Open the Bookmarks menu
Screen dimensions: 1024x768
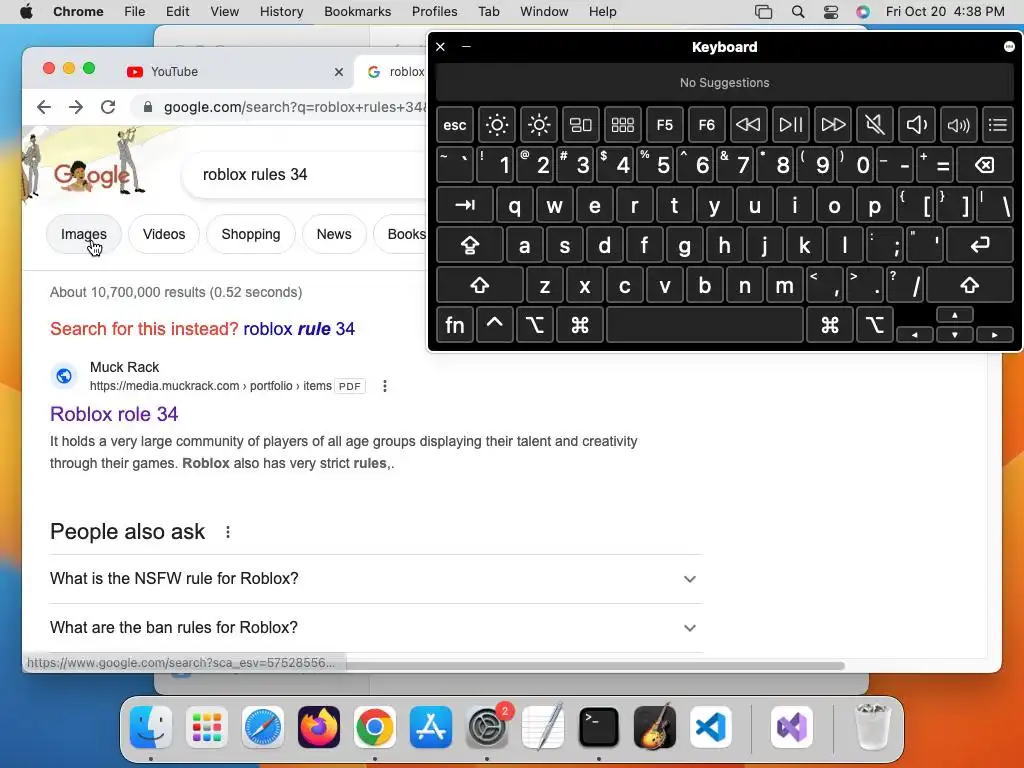coord(357,12)
